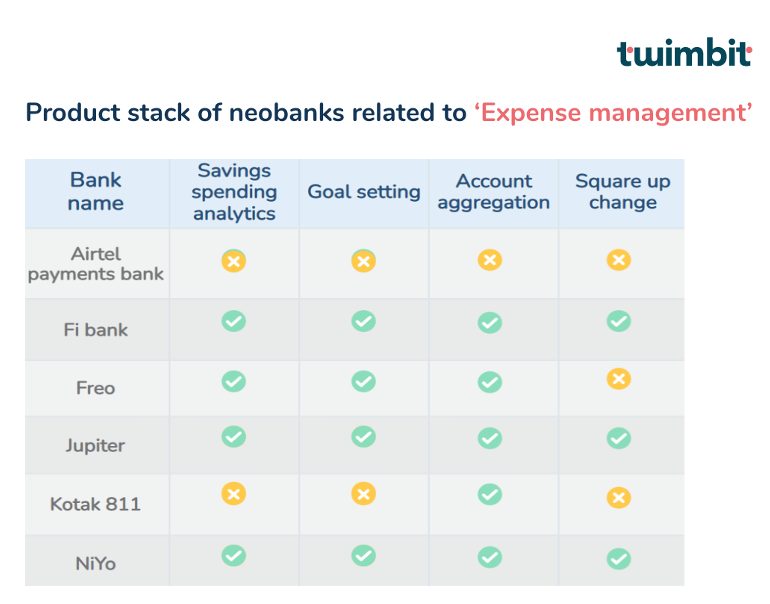Click Kotak 811's Savings spending analytics cross
770x604 pixels.
(x=234, y=494)
